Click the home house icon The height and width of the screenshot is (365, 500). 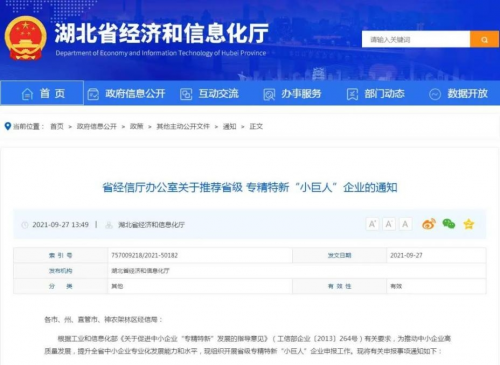pos(27,94)
